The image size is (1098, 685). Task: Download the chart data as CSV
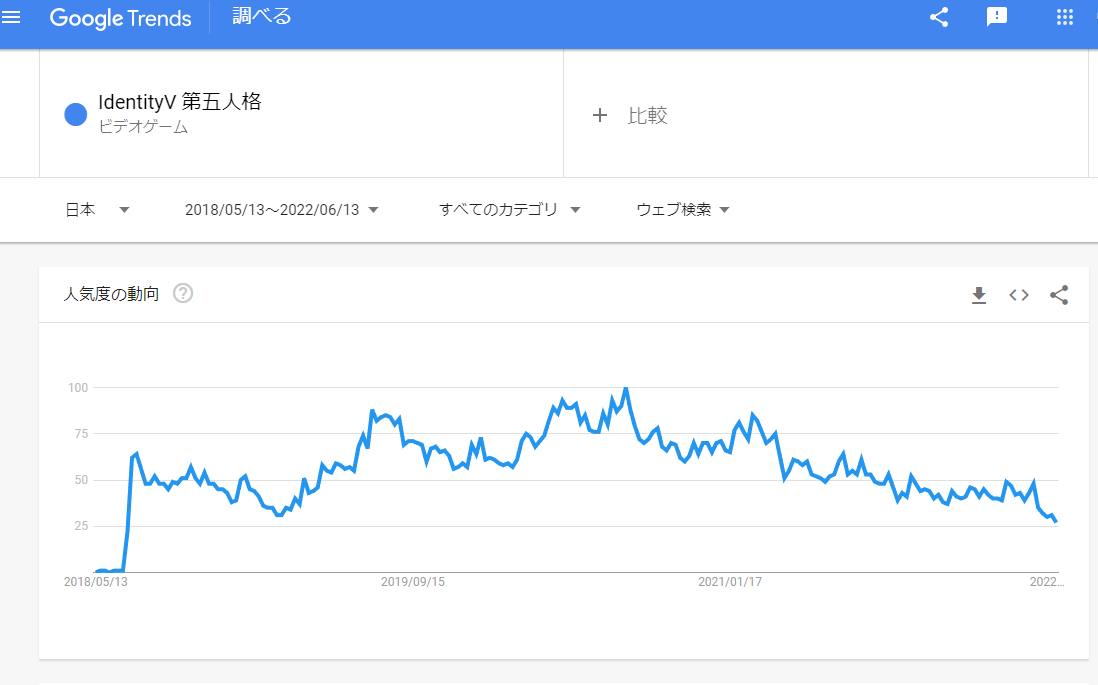pyautogui.click(x=979, y=294)
